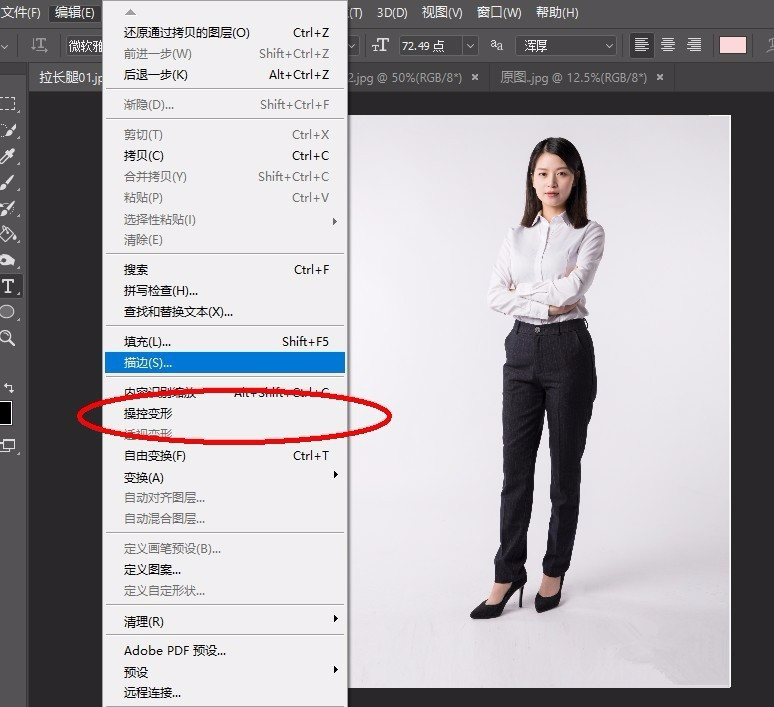Pick the Paint Bucket tool

8,235
